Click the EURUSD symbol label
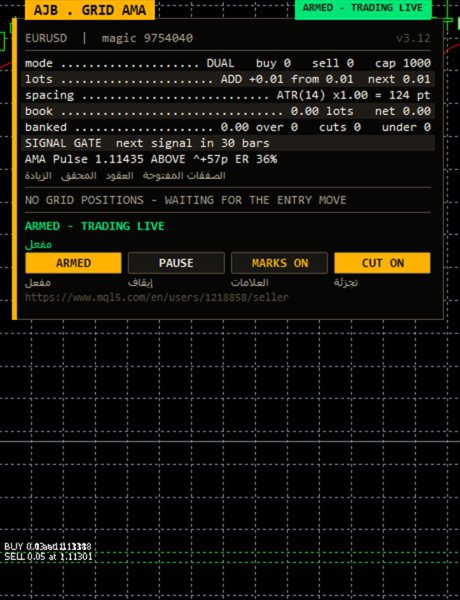The image size is (460, 600). 46,38
